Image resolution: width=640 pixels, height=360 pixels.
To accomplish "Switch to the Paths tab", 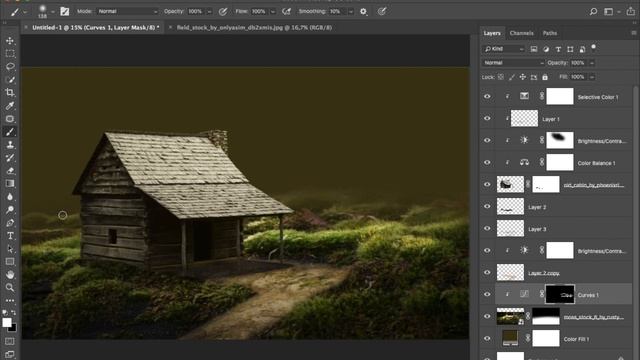I will click(549, 33).
